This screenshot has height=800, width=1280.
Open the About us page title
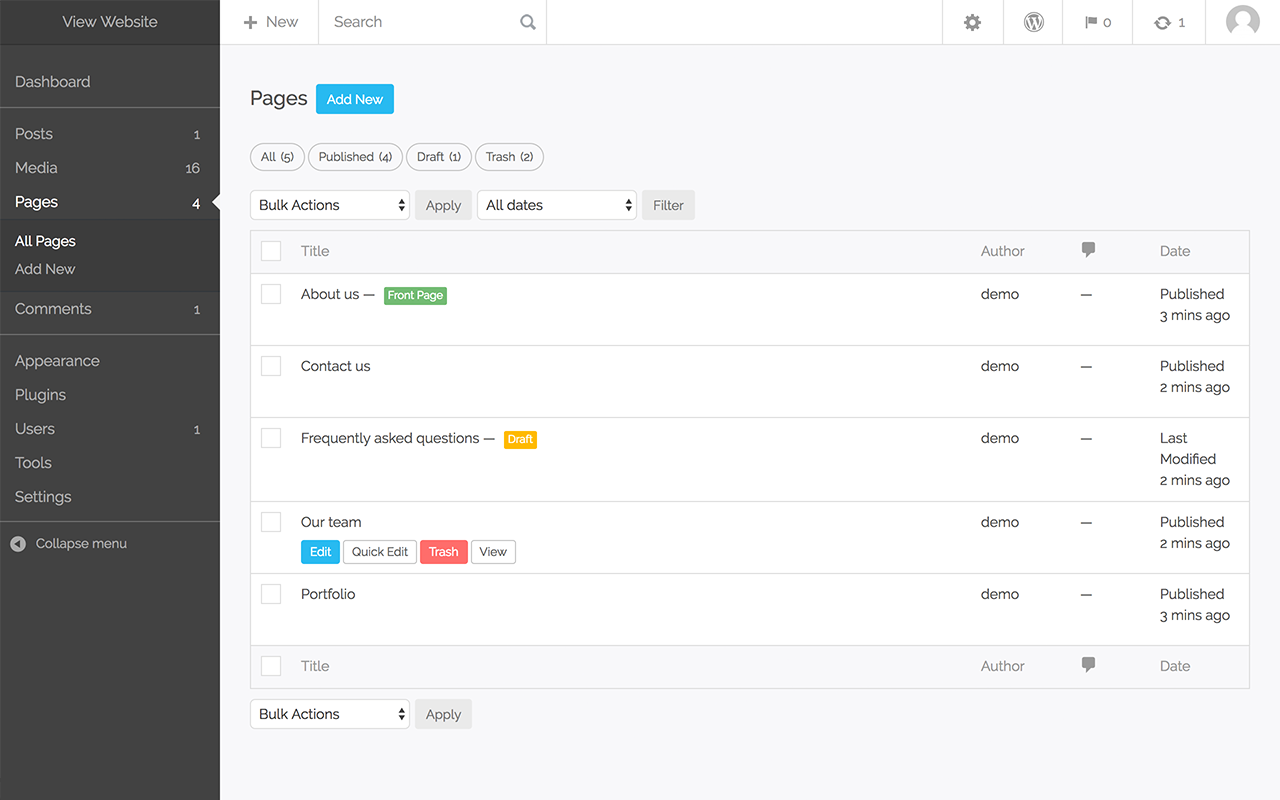pyautogui.click(x=330, y=294)
